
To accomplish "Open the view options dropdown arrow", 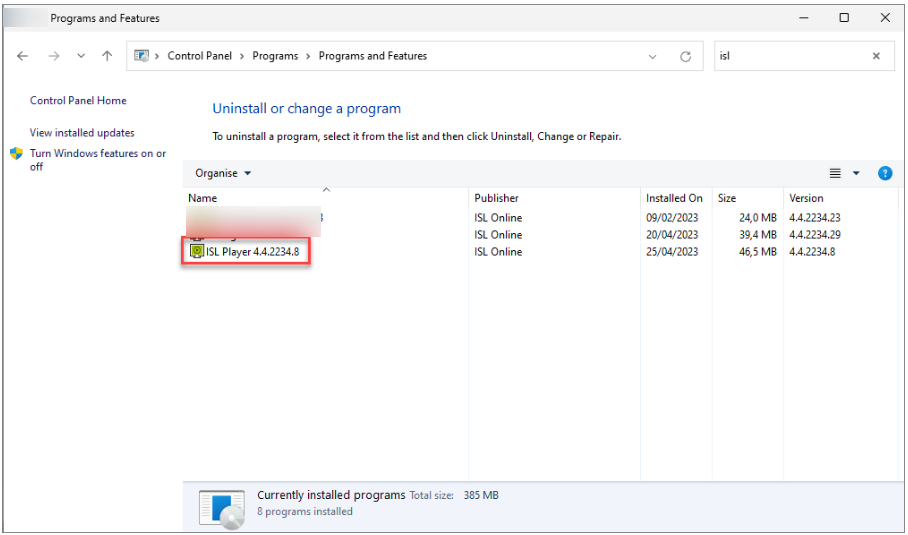I will [x=856, y=173].
